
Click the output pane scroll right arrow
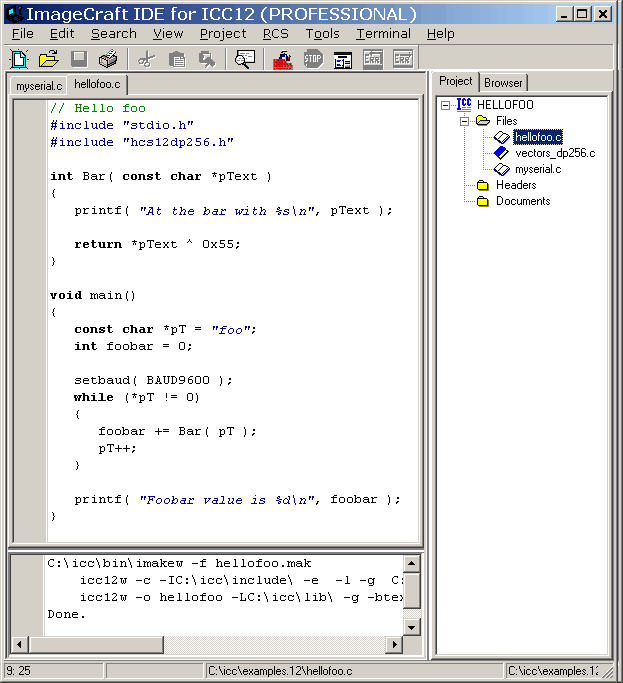coord(395,644)
